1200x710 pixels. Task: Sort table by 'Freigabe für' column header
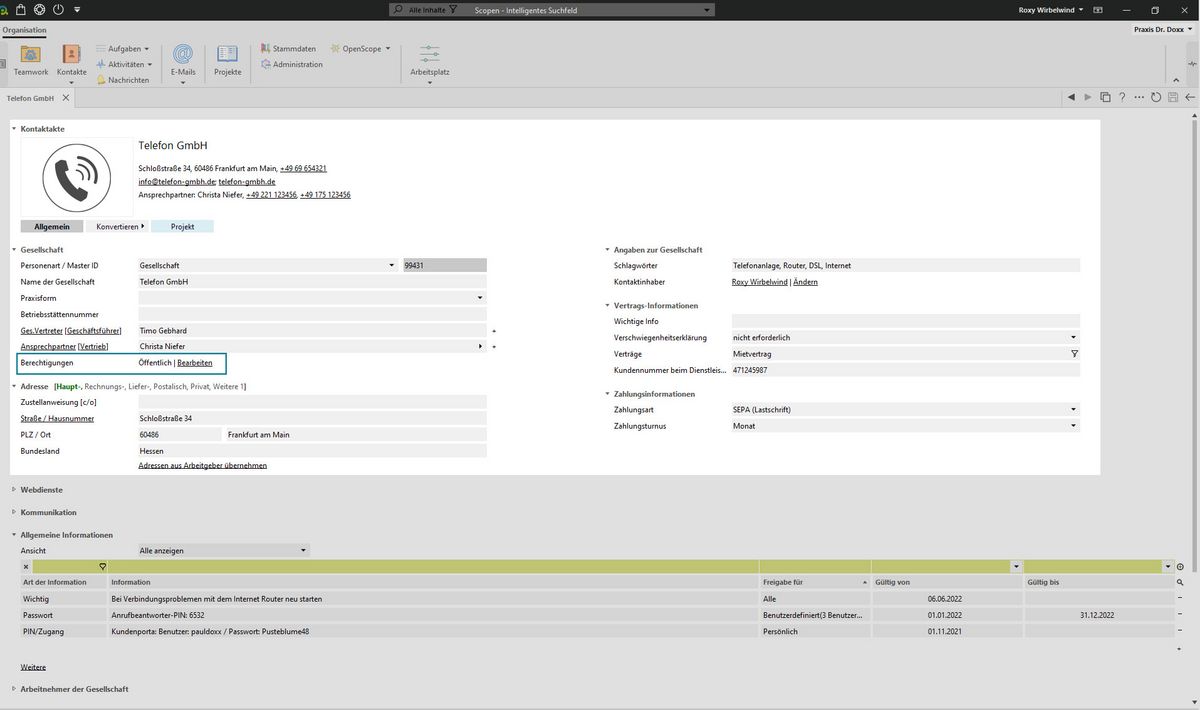click(x=815, y=582)
